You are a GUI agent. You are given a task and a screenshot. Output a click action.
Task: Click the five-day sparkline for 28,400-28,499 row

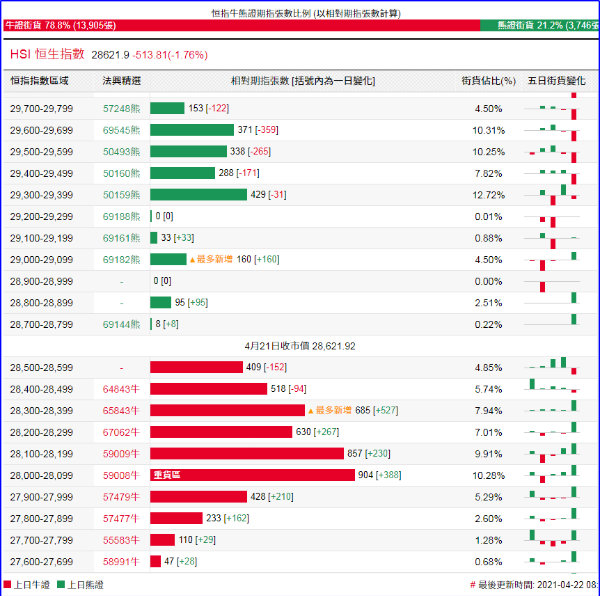(x=553, y=386)
